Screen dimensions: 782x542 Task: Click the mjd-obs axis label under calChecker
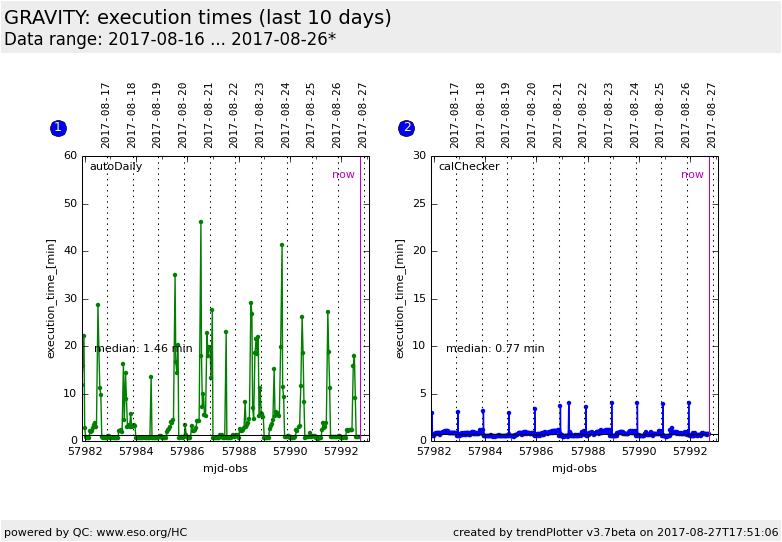pyautogui.click(x=574, y=468)
